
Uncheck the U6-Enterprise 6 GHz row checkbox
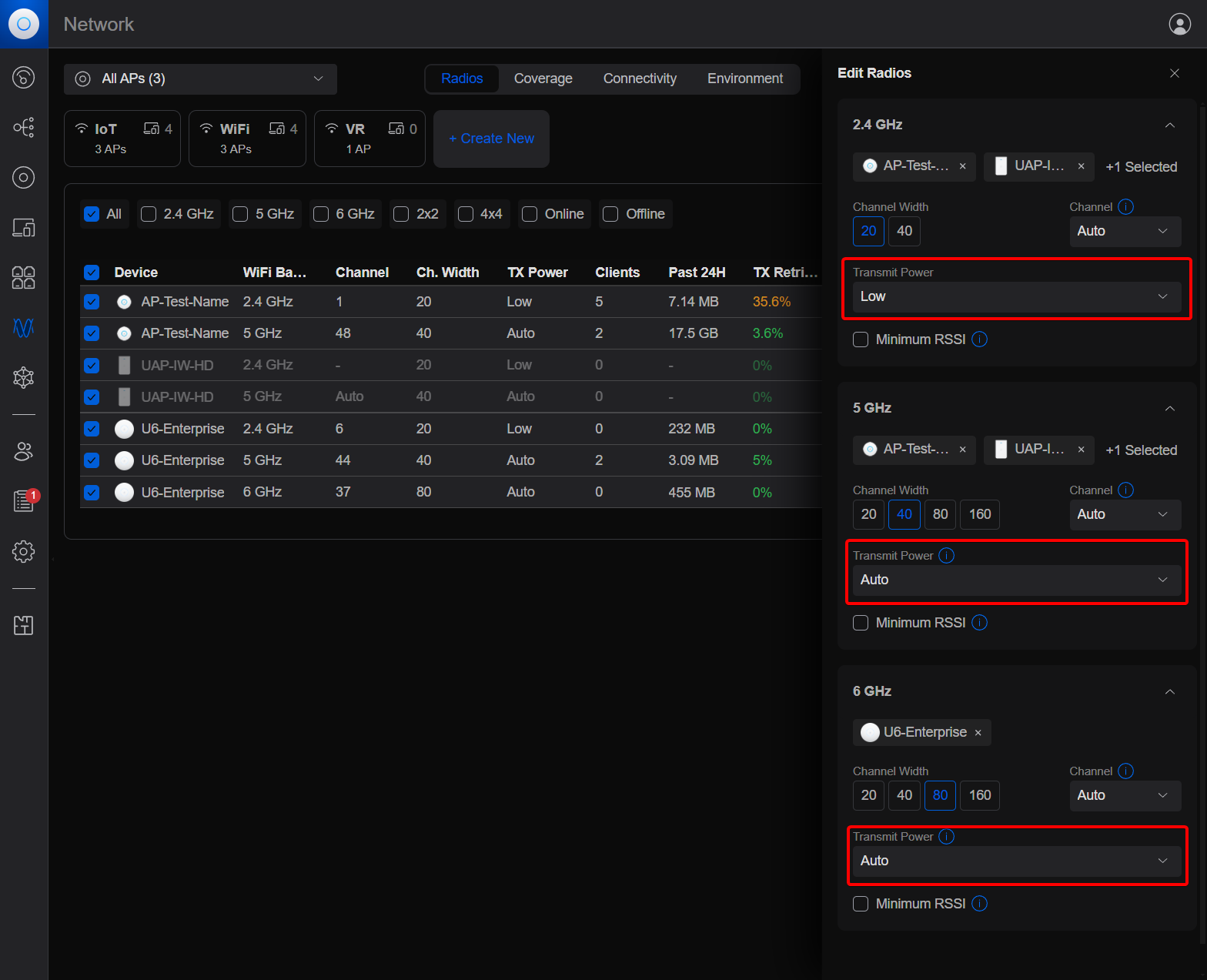click(92, 493)
